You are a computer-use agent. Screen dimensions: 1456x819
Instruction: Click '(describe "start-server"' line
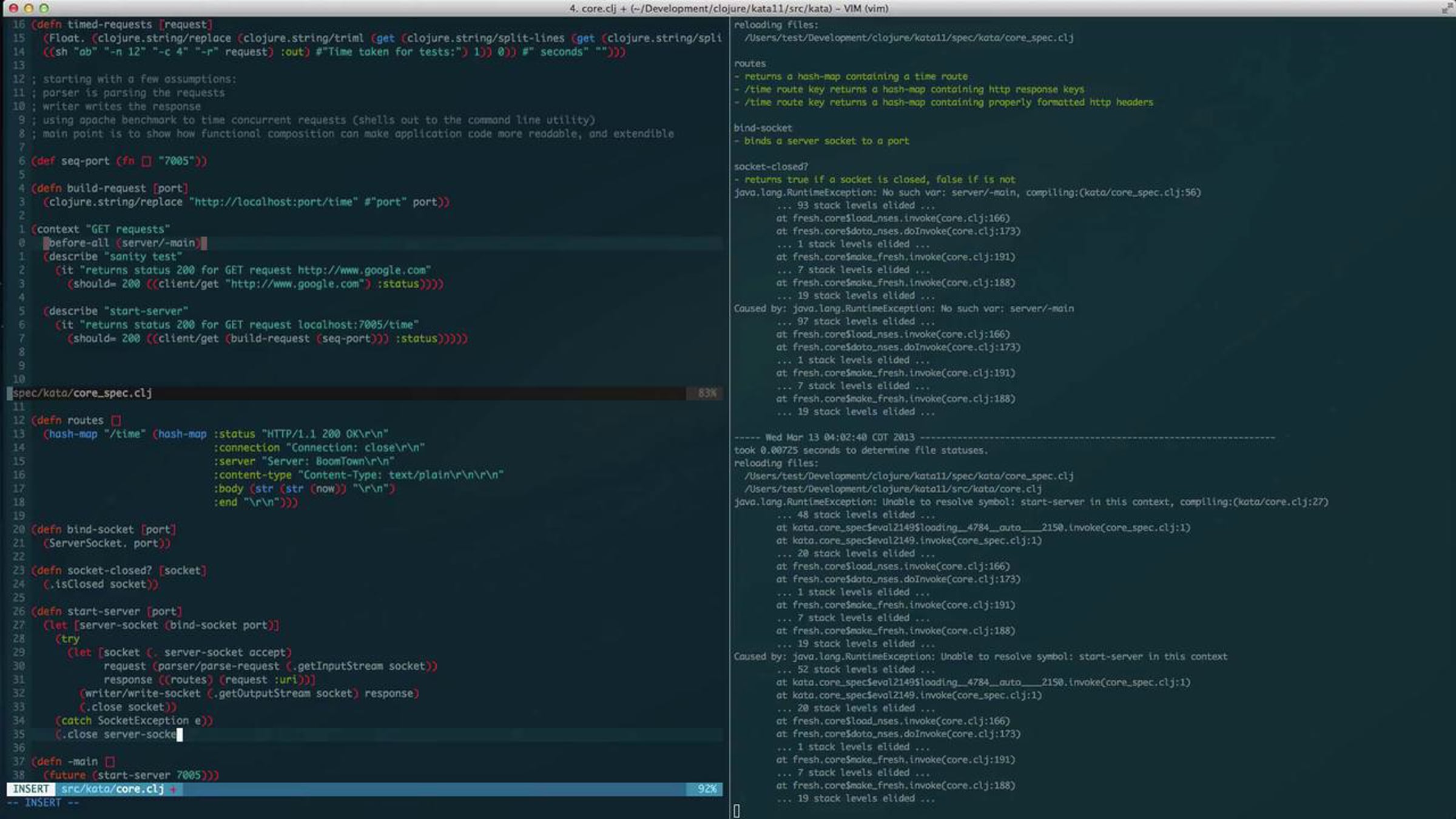pyautogui.click(x=116, y=311)
